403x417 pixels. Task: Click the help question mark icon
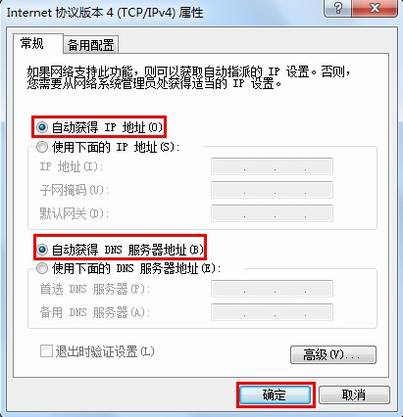point(337,7)
